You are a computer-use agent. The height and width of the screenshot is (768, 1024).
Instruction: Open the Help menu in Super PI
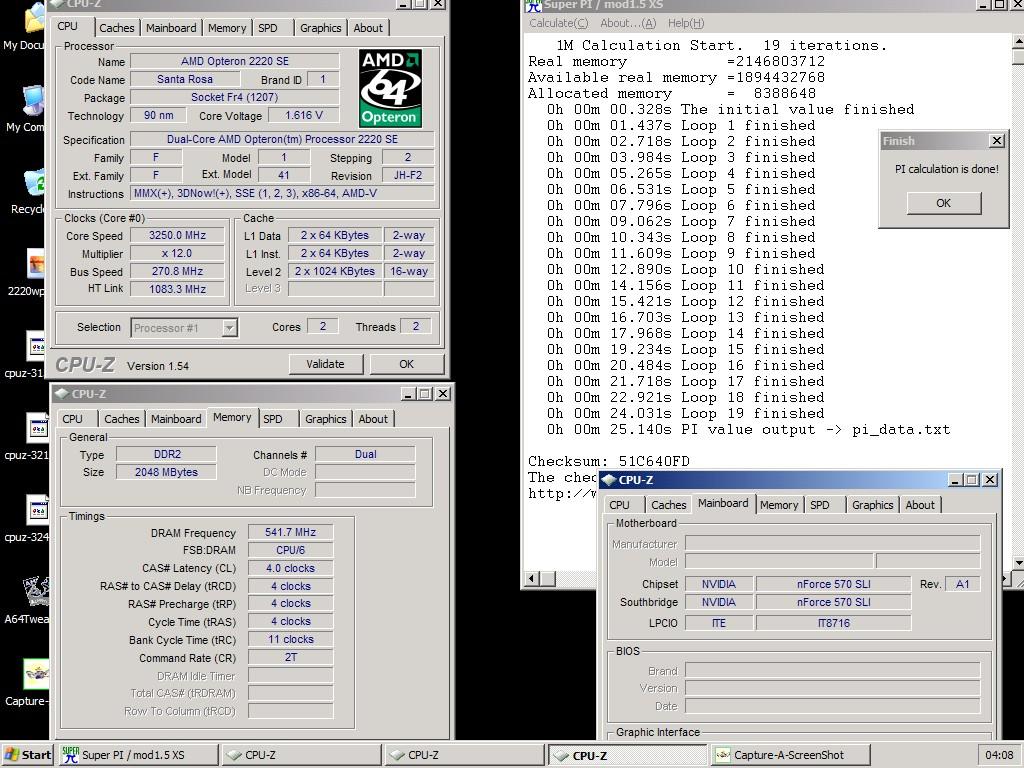(686, 23)
